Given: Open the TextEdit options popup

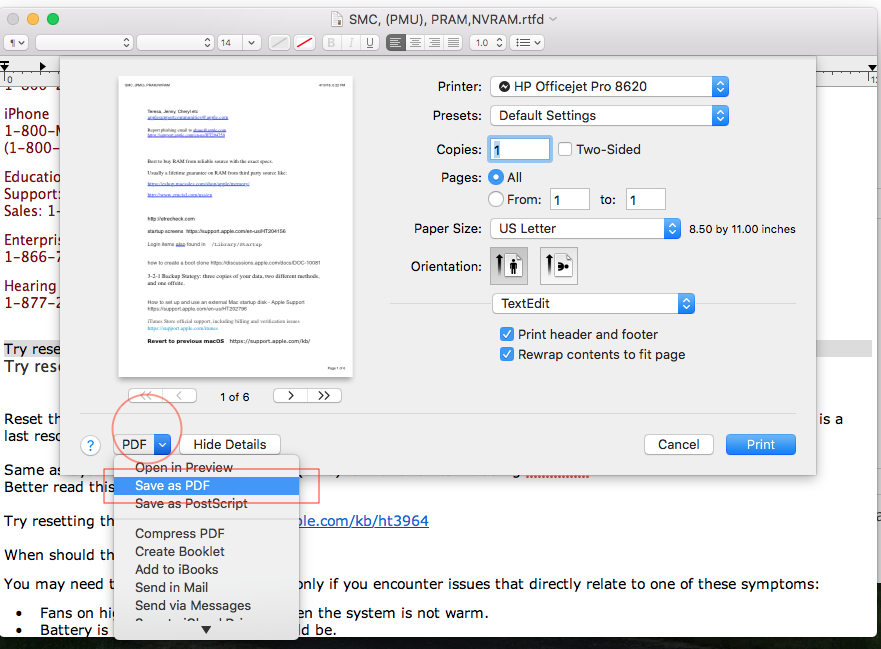Looking at the screenshot, I should pos(593,303).
